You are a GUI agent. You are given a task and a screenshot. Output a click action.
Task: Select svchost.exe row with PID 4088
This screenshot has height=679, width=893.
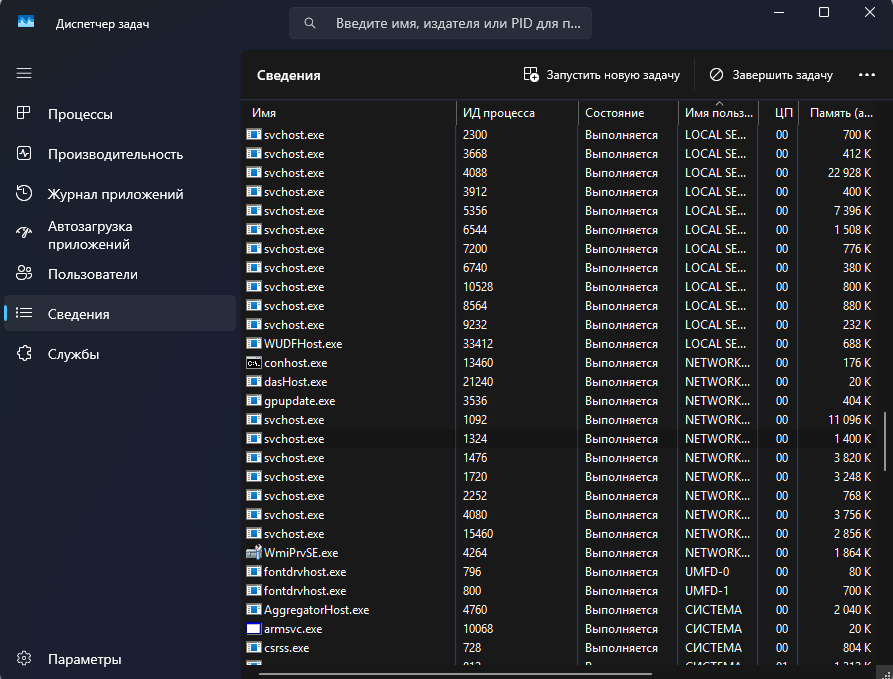tap(561, 173)
